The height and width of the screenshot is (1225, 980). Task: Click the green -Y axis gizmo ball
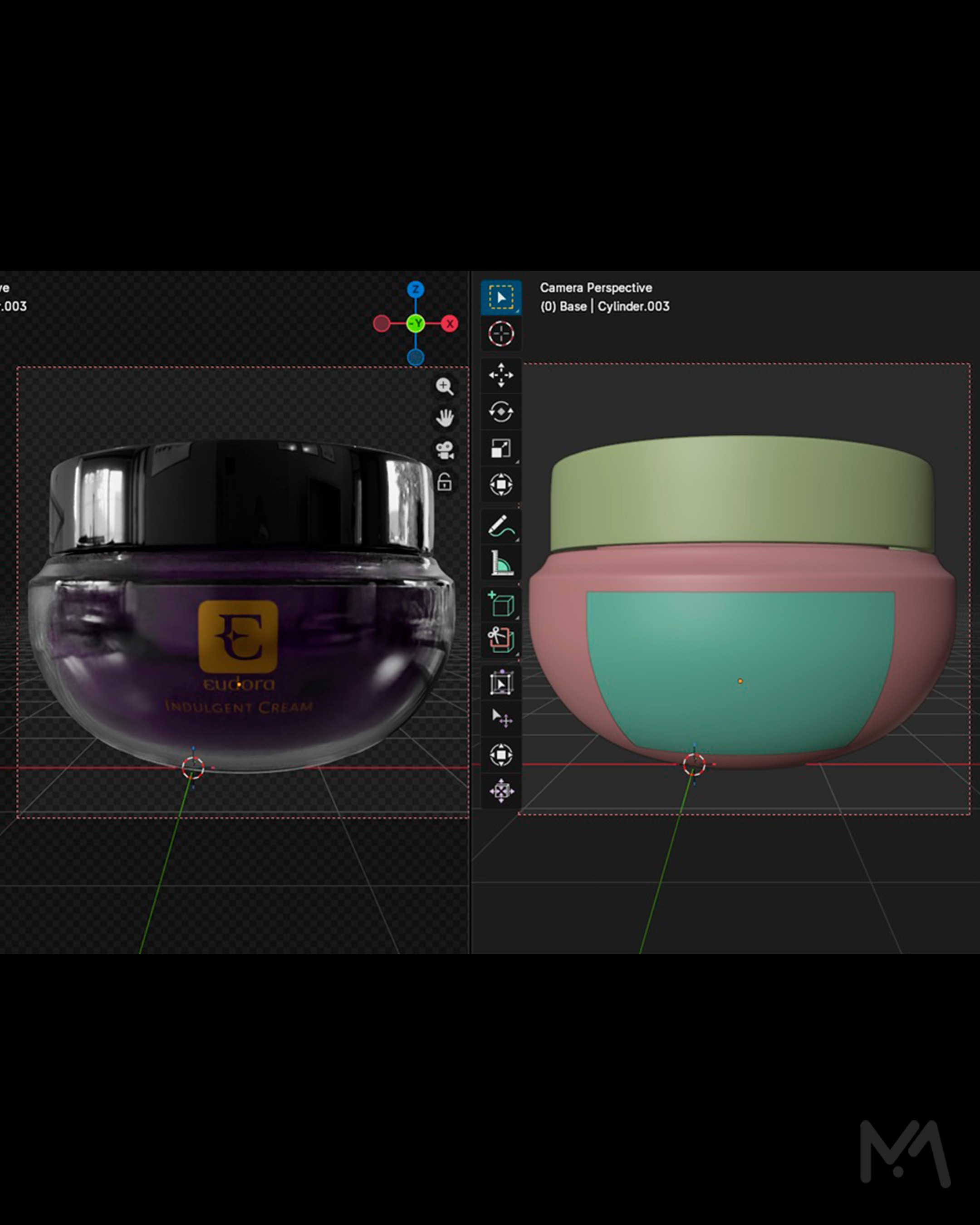tap(416, 324)
